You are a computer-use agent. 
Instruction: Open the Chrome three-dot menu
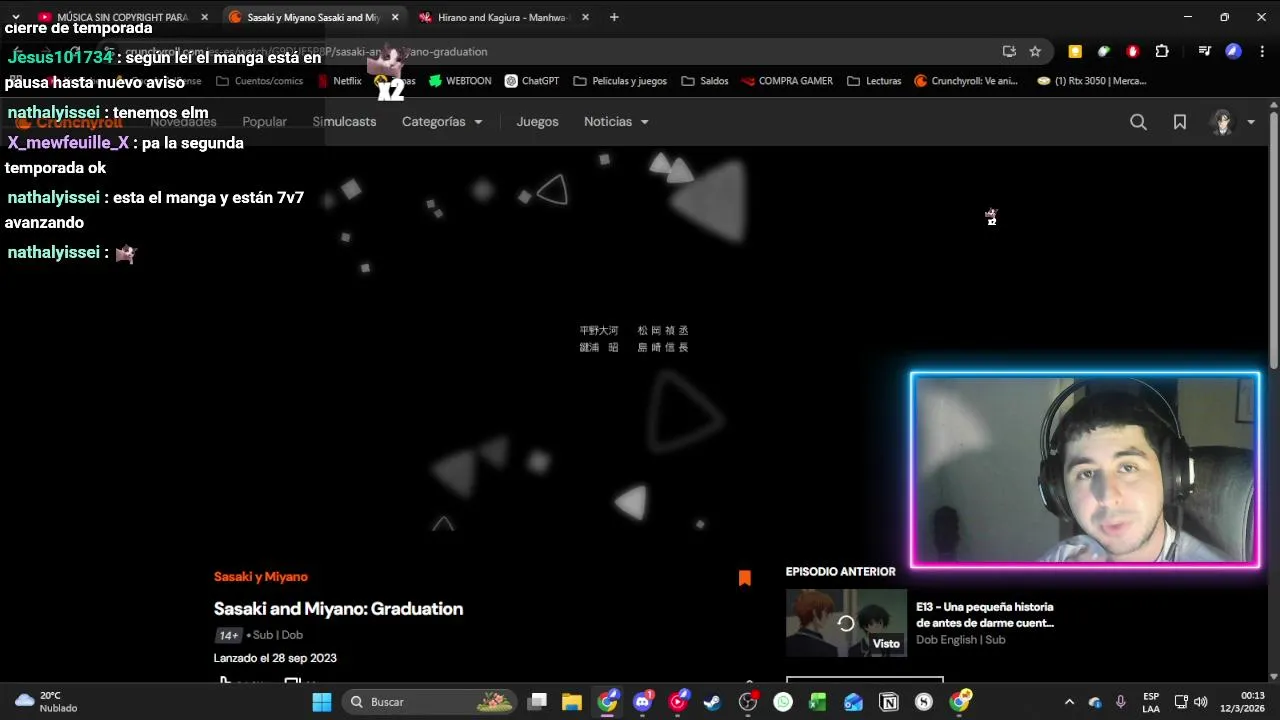click(1262, 51)
